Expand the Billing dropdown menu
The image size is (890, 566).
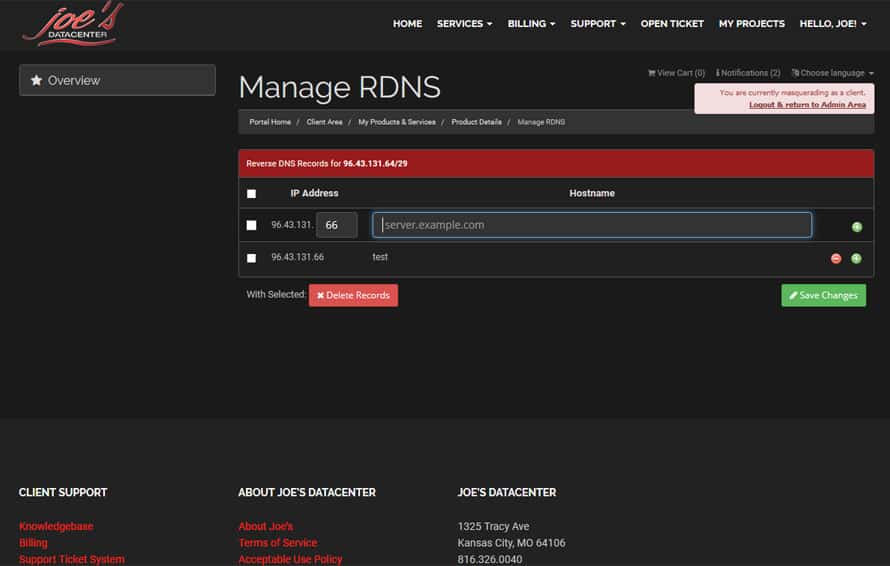[x=531, y=24]
